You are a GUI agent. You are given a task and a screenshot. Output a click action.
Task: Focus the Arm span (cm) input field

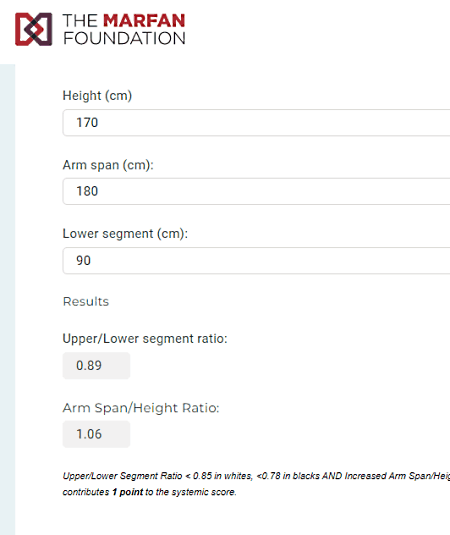[x=256, y=191]
